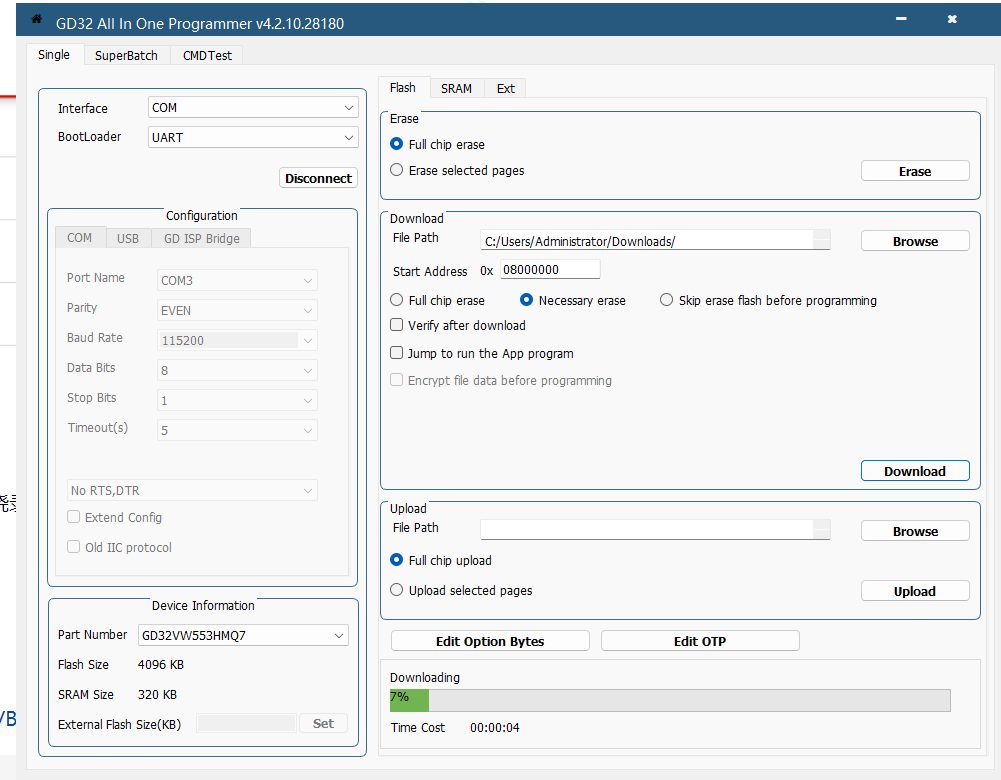The image size is (1001, 780).
Task: Close the GD32 programmer window
Action: tap(952, 20)
